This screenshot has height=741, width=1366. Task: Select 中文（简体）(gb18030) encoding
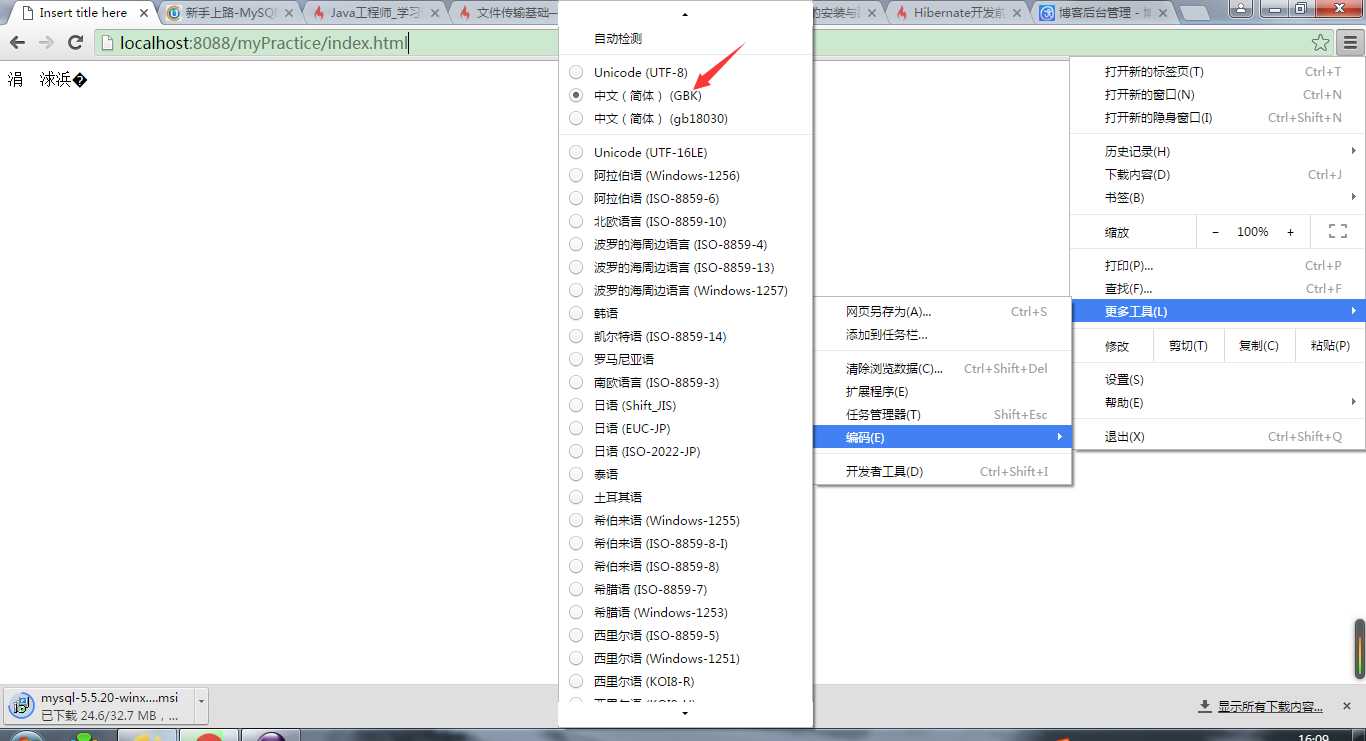pos(686,118)
